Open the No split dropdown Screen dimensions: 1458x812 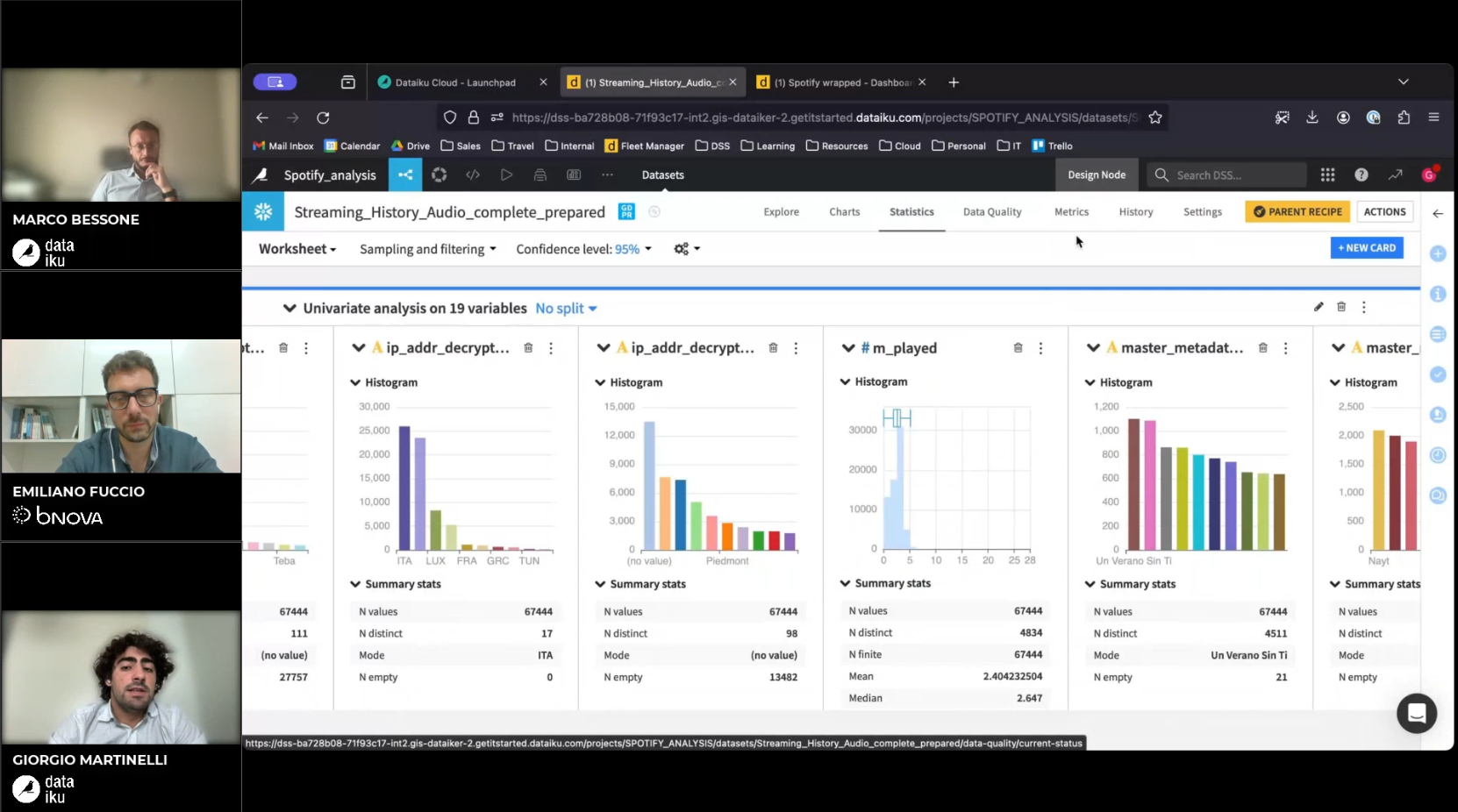click(x=567, y=309)
